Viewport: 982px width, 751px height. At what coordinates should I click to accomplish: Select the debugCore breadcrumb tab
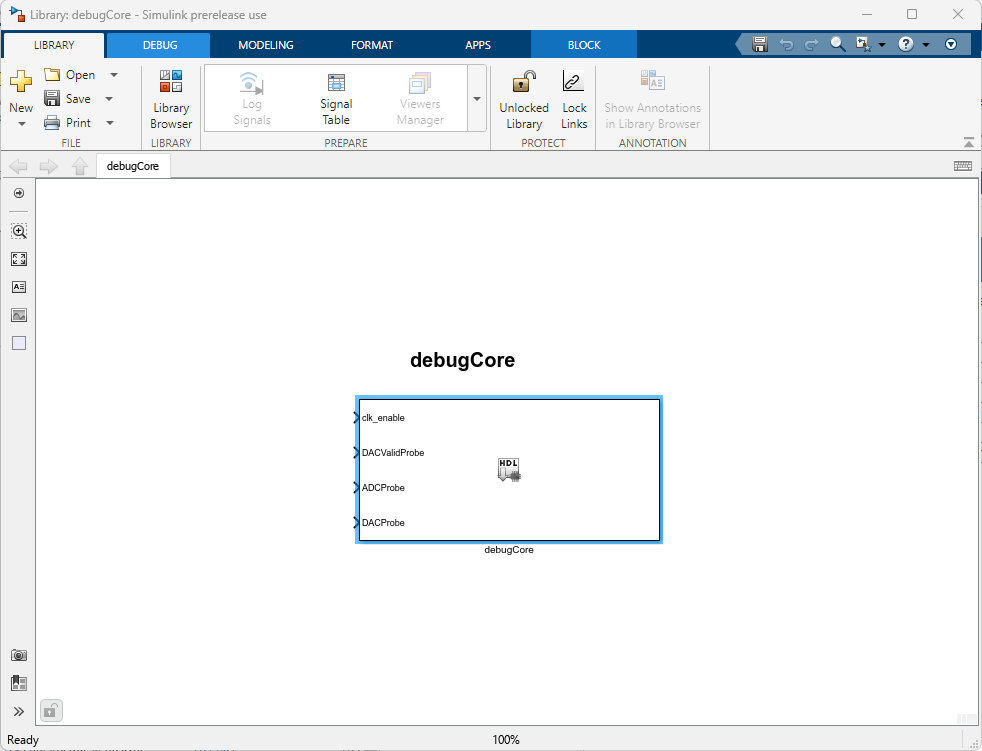133,166
